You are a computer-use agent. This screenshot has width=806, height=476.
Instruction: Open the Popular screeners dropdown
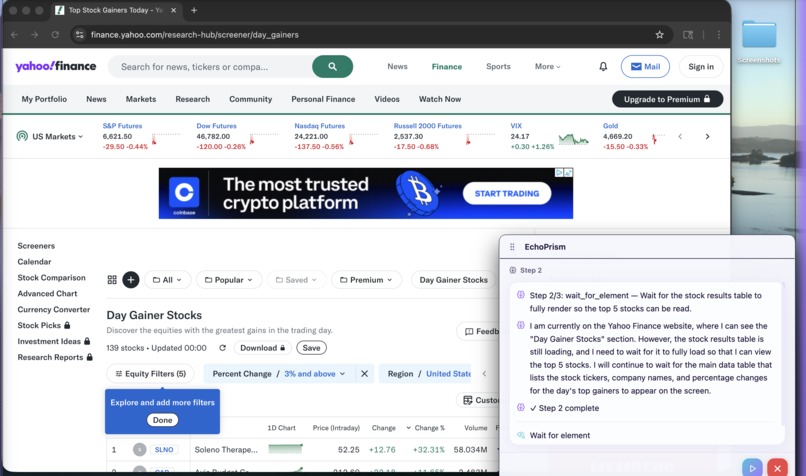[x=229, y=280]
